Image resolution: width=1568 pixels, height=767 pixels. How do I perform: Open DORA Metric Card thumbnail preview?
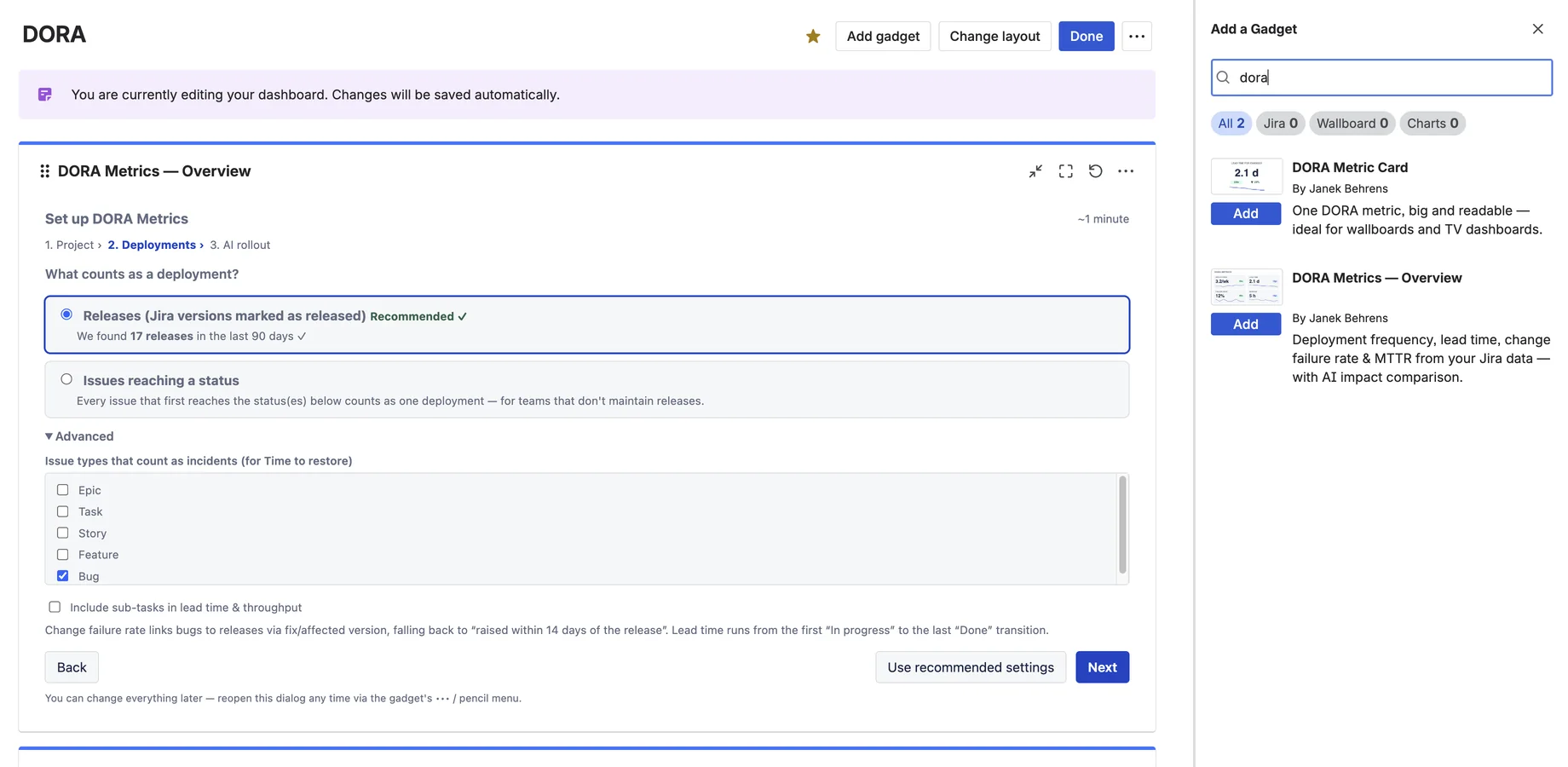1247,176
